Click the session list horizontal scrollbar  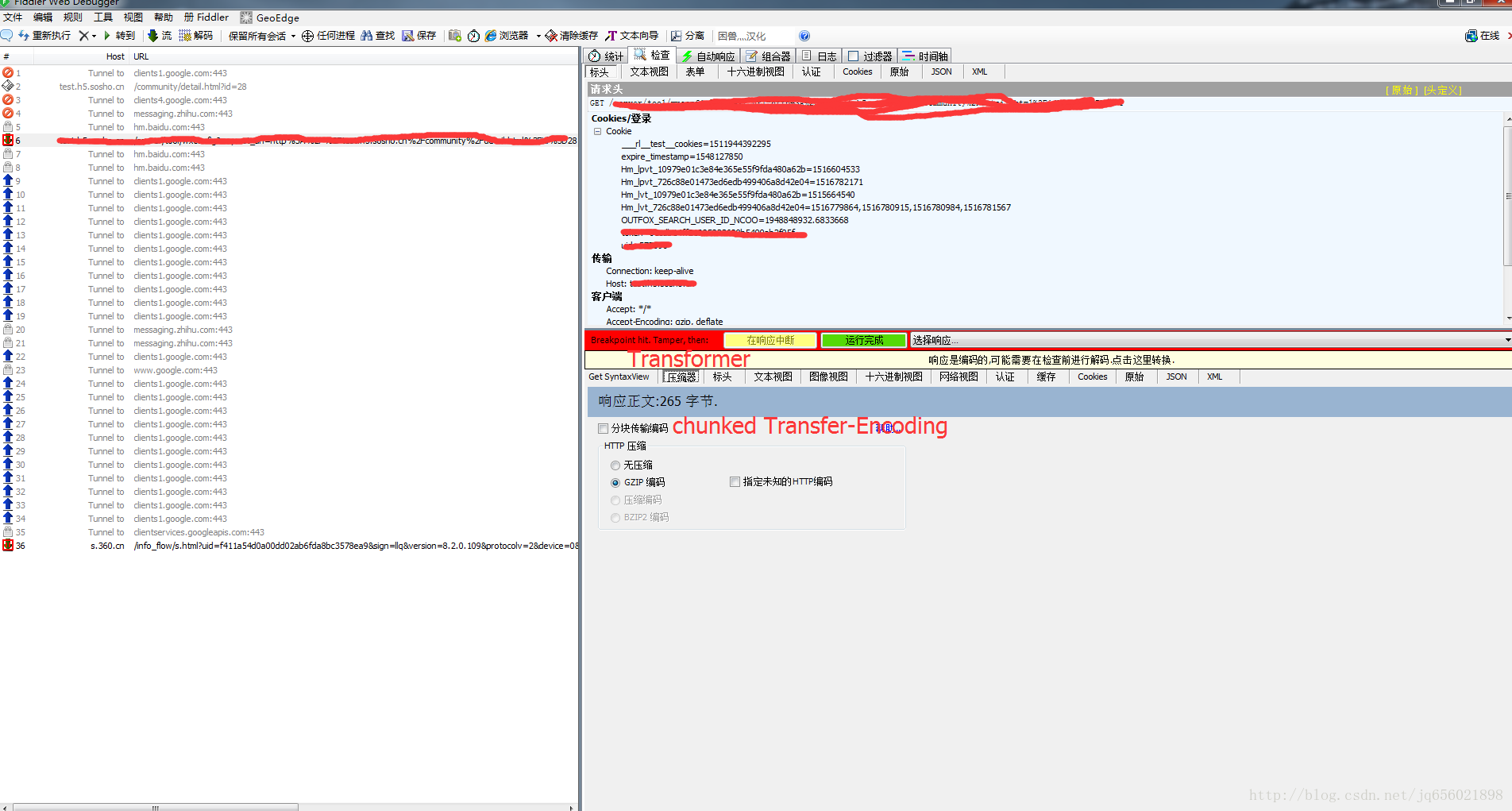click(155, 807)
